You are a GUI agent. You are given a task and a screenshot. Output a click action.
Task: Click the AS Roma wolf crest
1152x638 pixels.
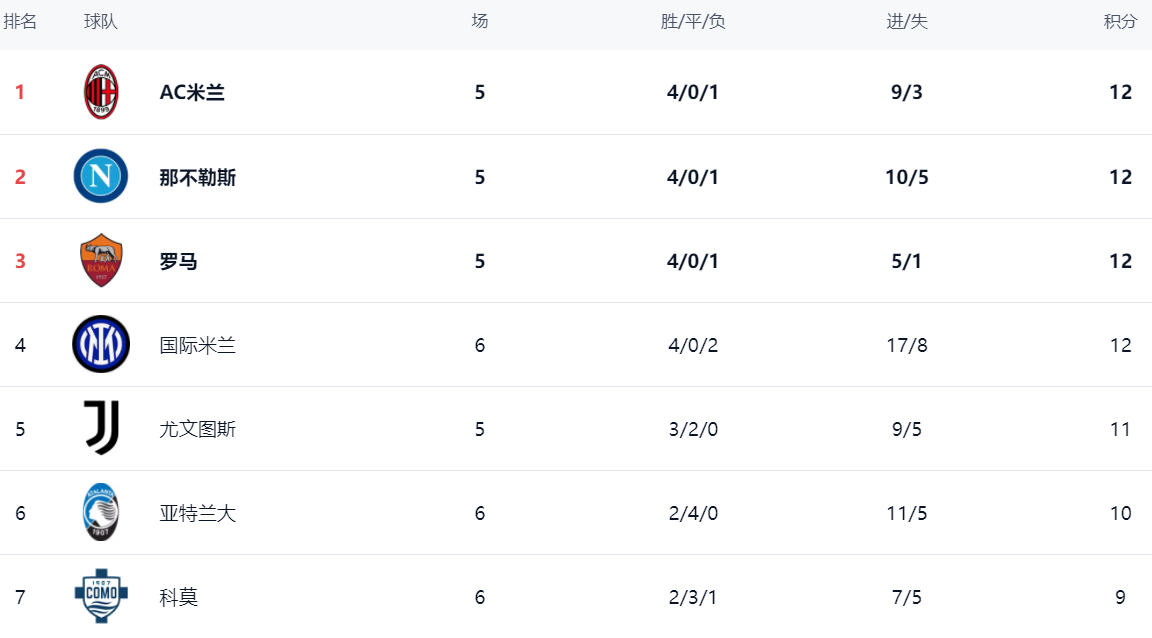pyautogui.click(x=101, y=261)
